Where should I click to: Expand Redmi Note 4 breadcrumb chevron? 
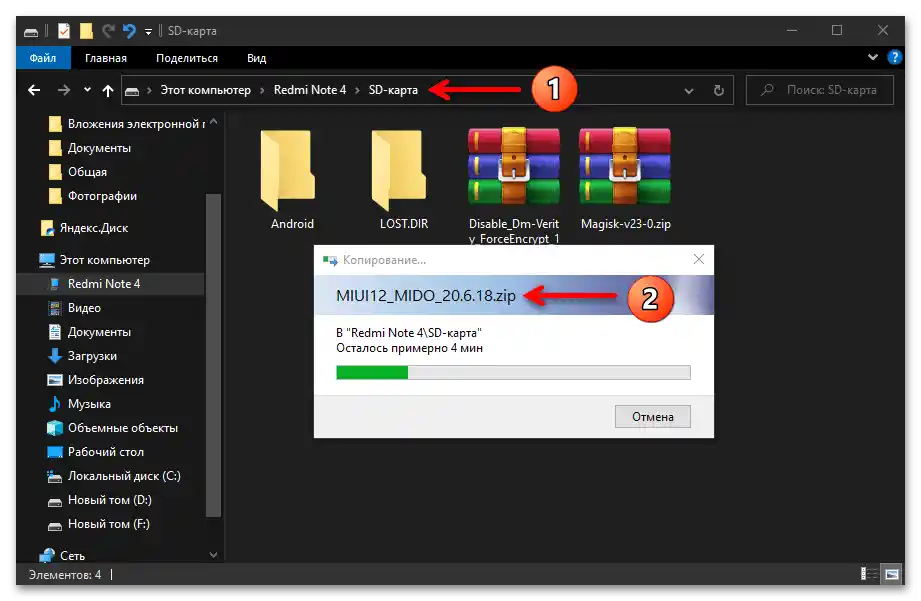tap(357, 90)
